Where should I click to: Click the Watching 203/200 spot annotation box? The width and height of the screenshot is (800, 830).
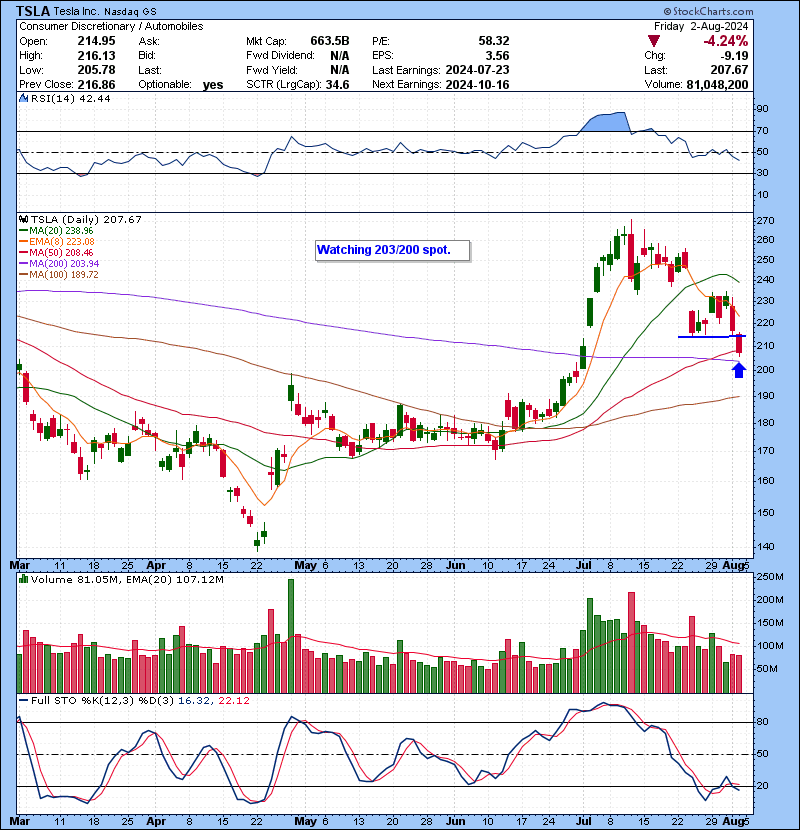[x=392, y=250]
